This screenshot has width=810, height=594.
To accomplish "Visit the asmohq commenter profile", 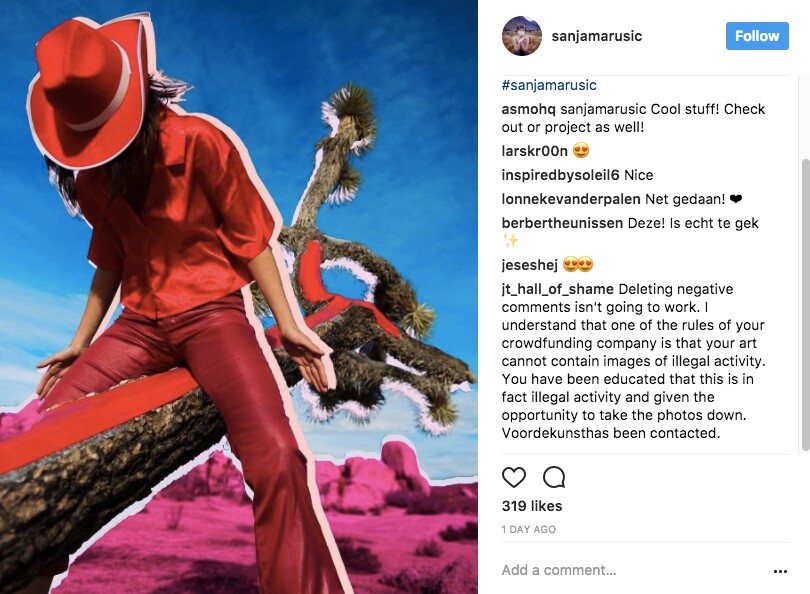I will 528,109.
